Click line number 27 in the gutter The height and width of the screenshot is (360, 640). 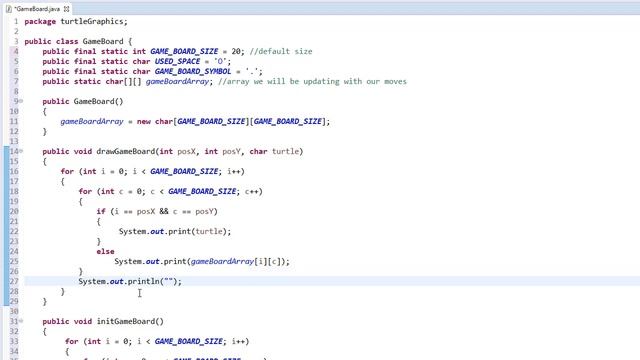14,281
